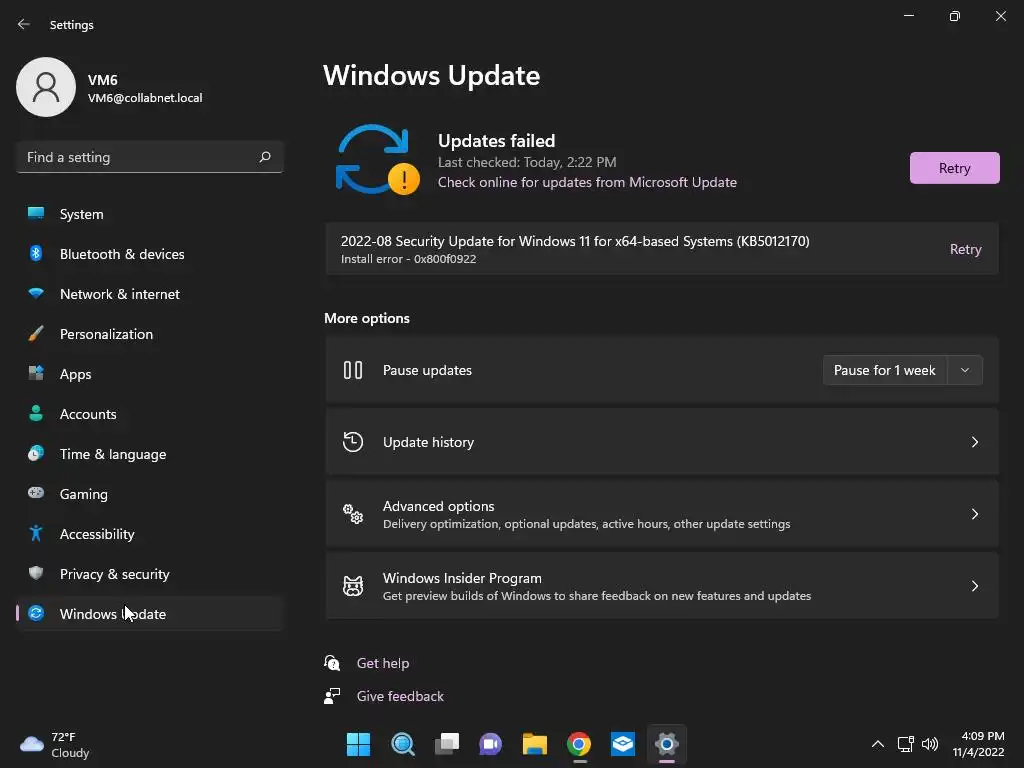Open the Start menu from taskbar
This screenshot has width=1024, height=768.
[x=358, y=744]
